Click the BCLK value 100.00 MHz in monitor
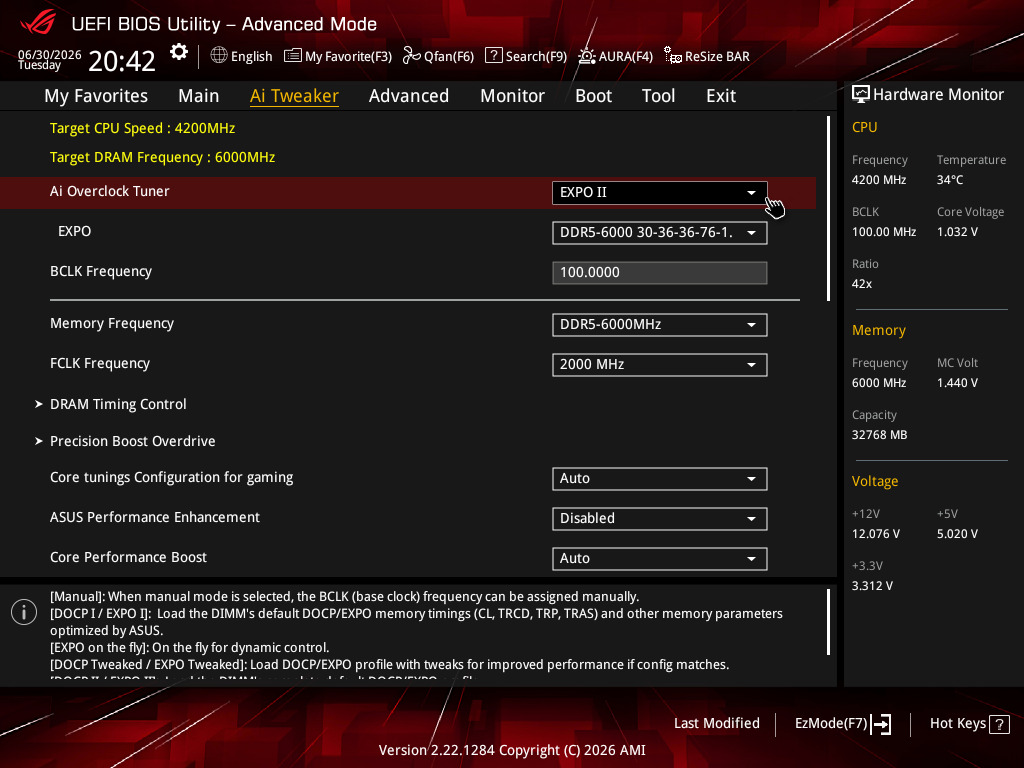Image resolution: width=1024 pixels, height=768 pixels. click(x=884, y=232)
